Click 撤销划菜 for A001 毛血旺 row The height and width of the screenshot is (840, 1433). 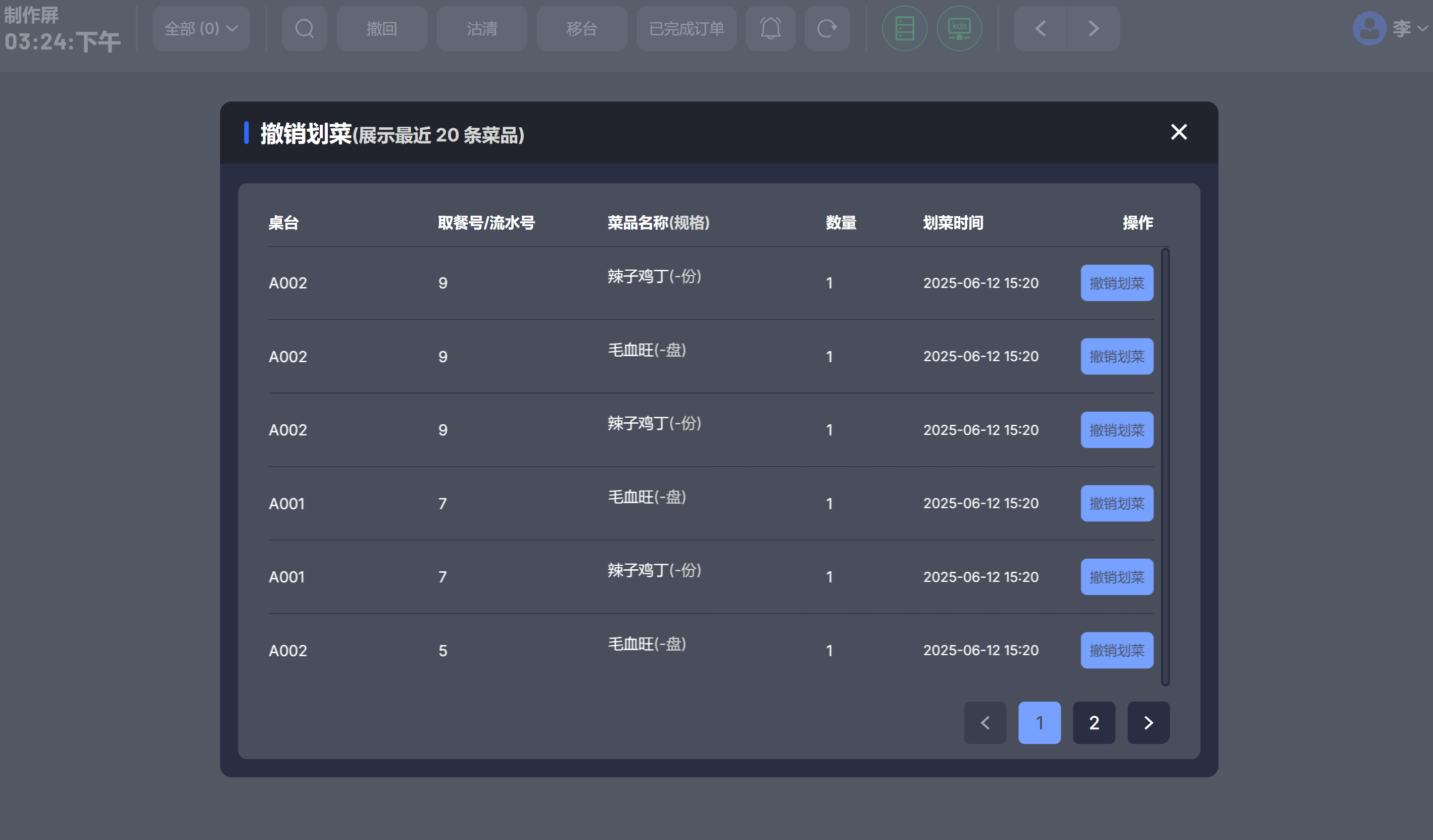(x=1117, y=503)
